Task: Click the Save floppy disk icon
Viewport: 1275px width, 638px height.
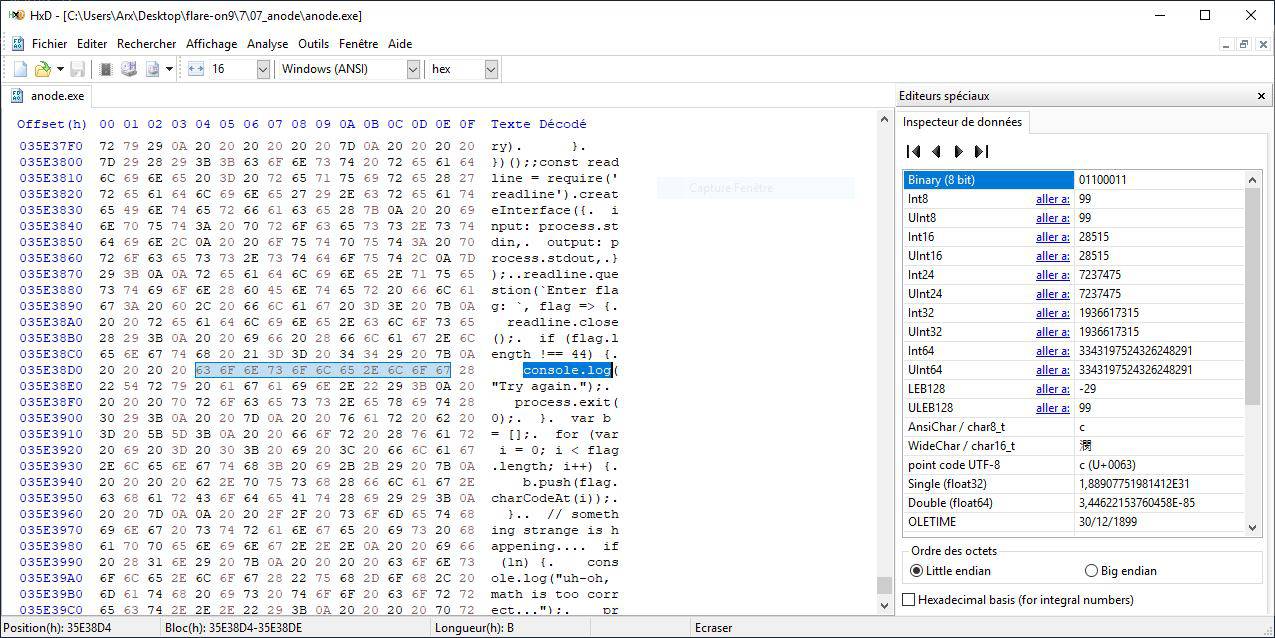Action: point(77,69)
